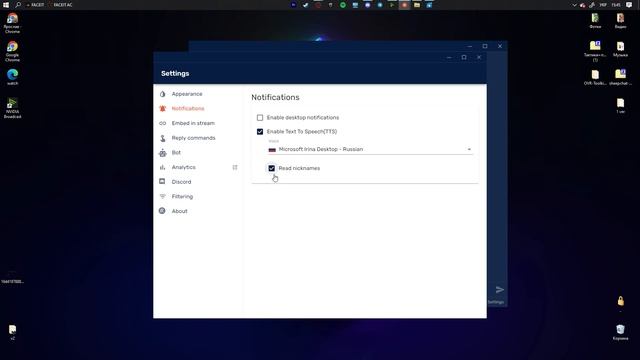640x360 pixels.
Task: Select the Видео desktop icon
Action: point(620,21)
